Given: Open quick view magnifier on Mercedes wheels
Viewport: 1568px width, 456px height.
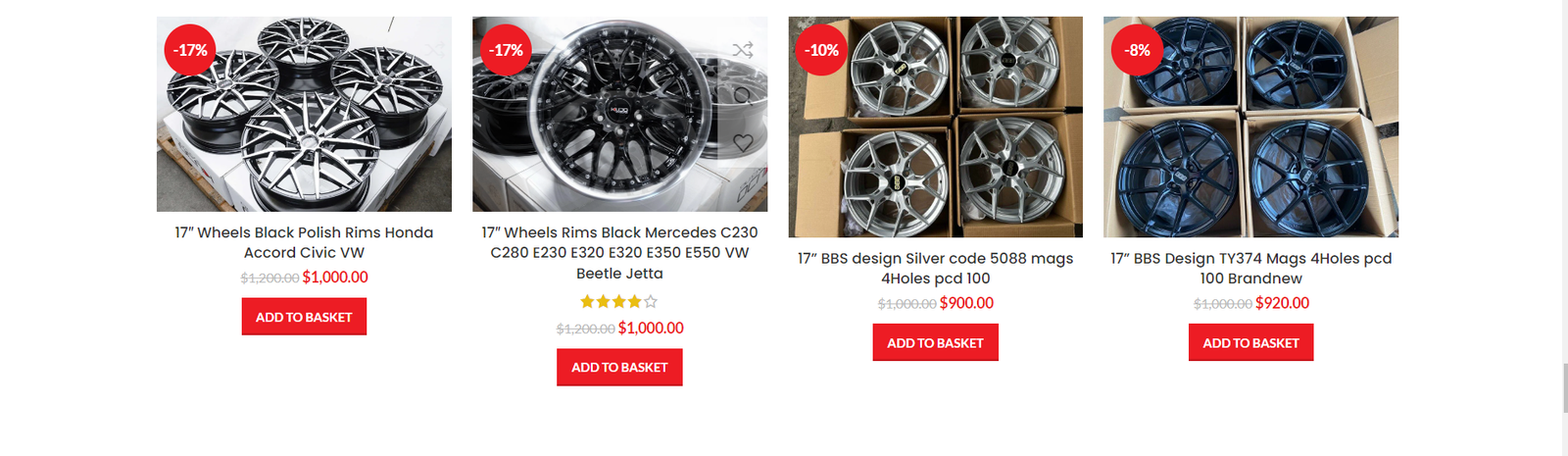Looking at the screenshot, I should point(743,96).
